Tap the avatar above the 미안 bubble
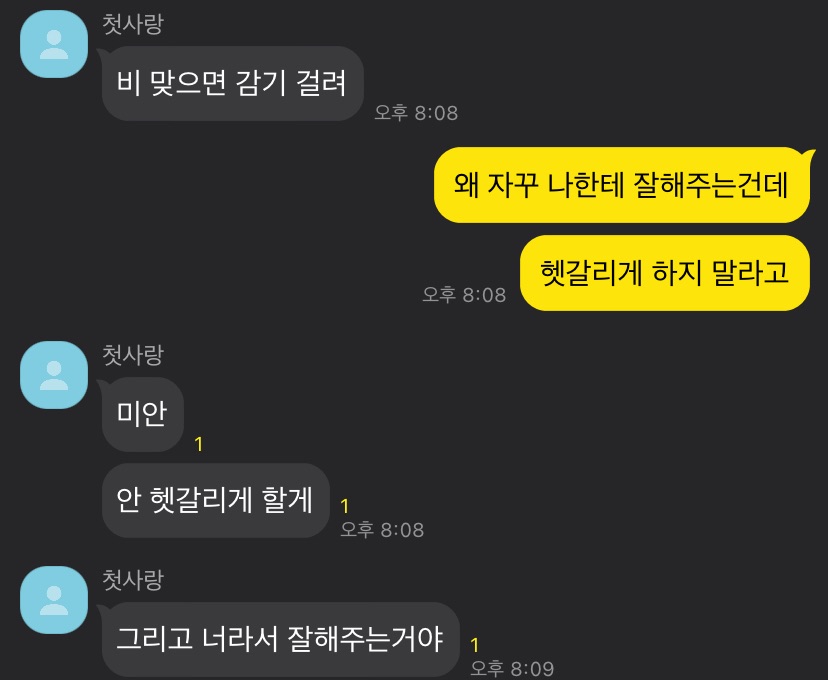This screenshot has width=828, height=680. (54, 375)
